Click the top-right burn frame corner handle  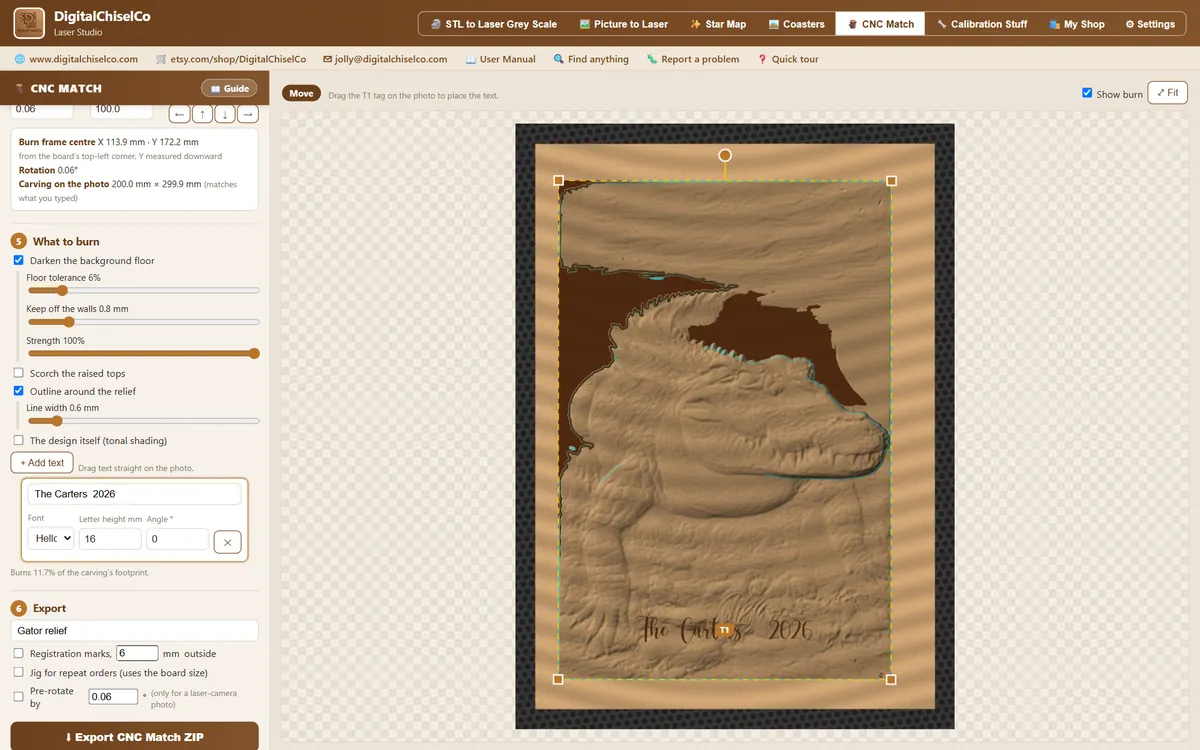click(891, 181)
